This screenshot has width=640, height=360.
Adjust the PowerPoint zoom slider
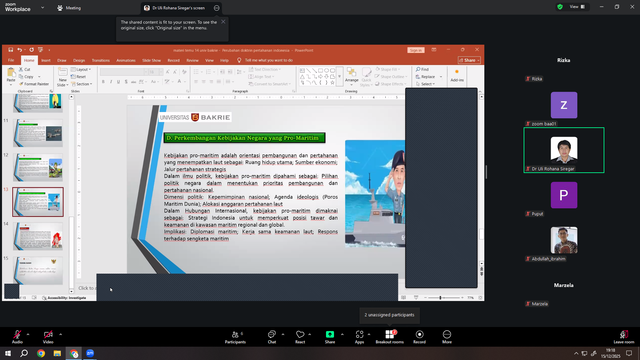tap(440, 298)
